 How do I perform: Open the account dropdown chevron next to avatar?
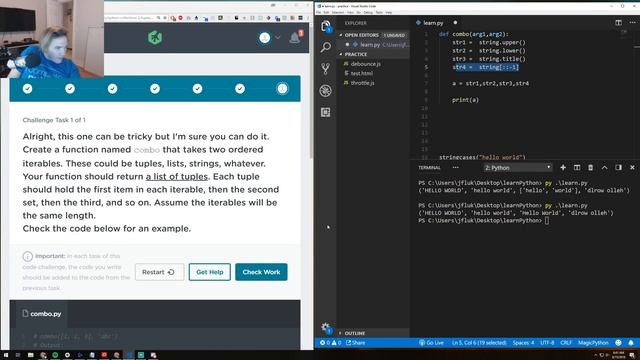(x=278, y=38)
